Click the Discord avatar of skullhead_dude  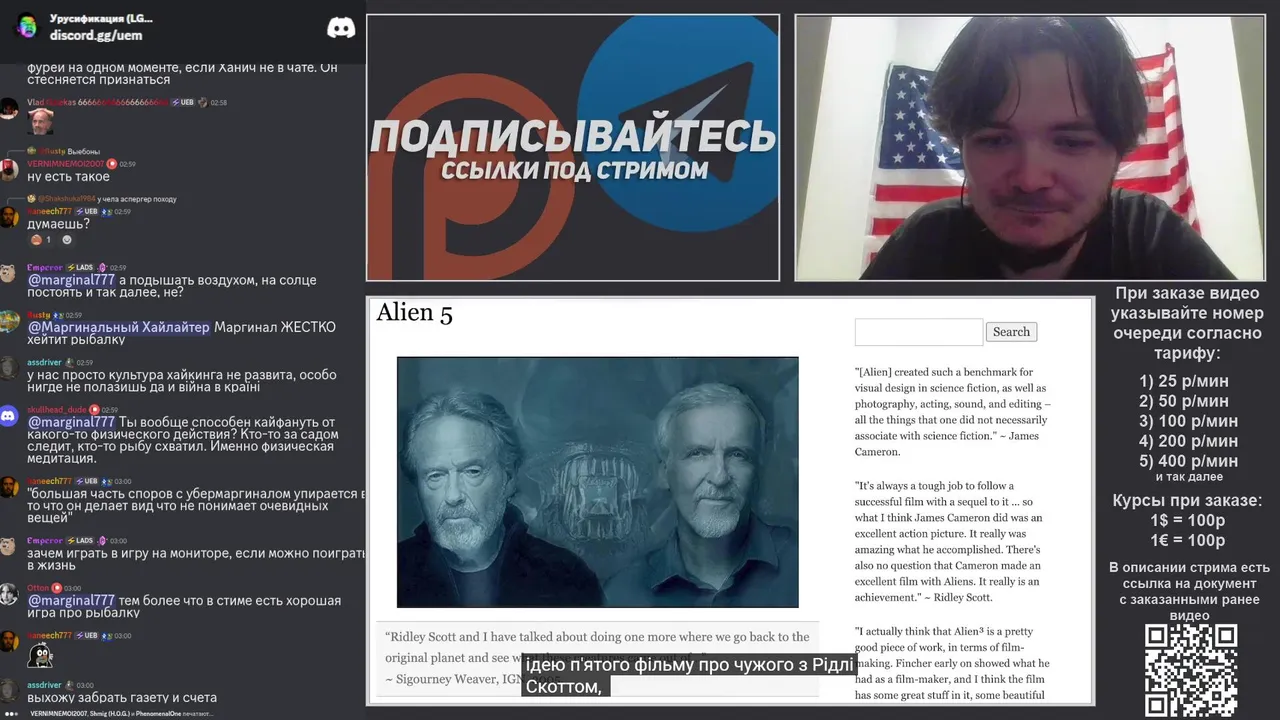9,416
